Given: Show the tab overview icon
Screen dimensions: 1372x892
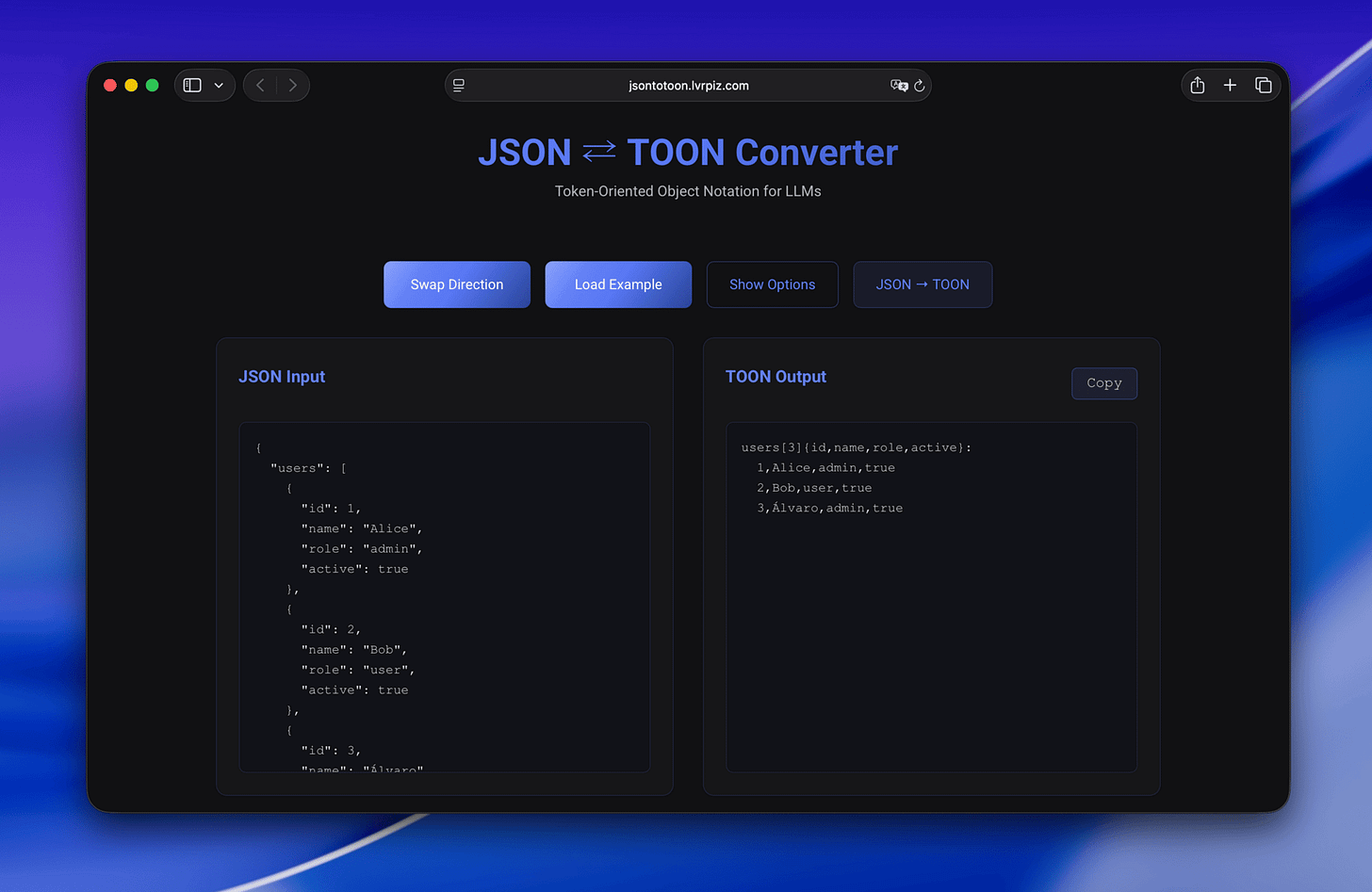Looking at the screenshot, I should pos(1264,85).
